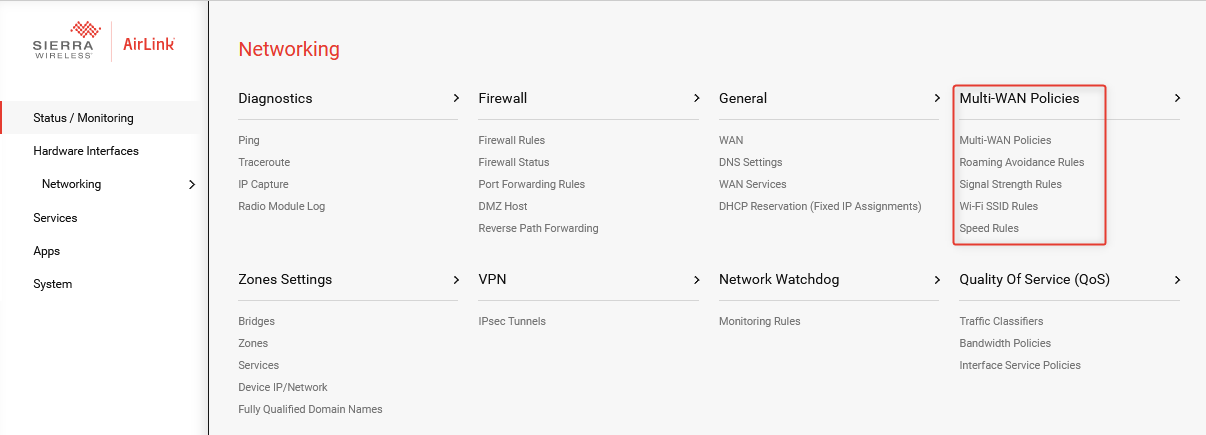The height and width of the screenshot is (435, 1206).
Task: Open Roaming Avoidance Rules link
Action: [x=1022, y=162]
